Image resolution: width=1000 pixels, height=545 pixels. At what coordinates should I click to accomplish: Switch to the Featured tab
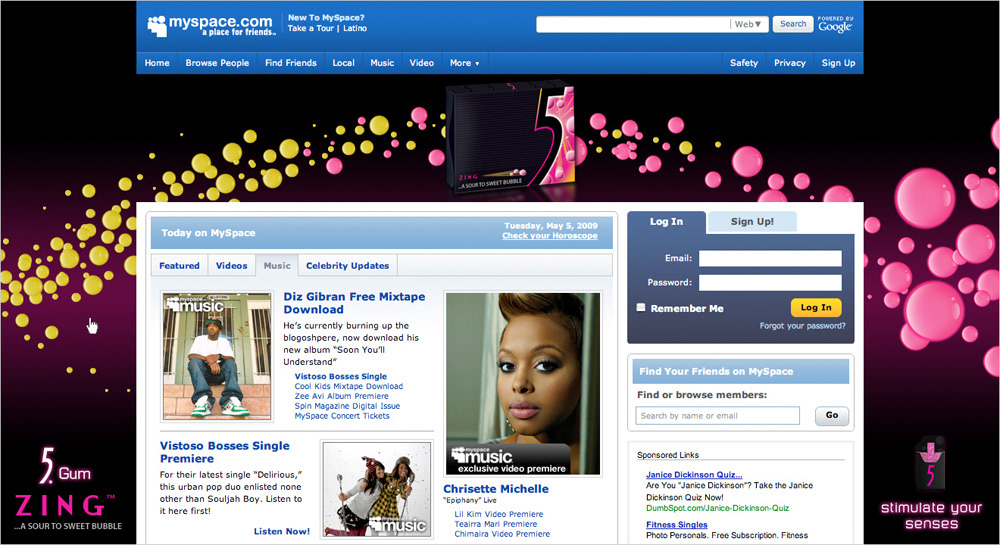(x=179, y=266)
